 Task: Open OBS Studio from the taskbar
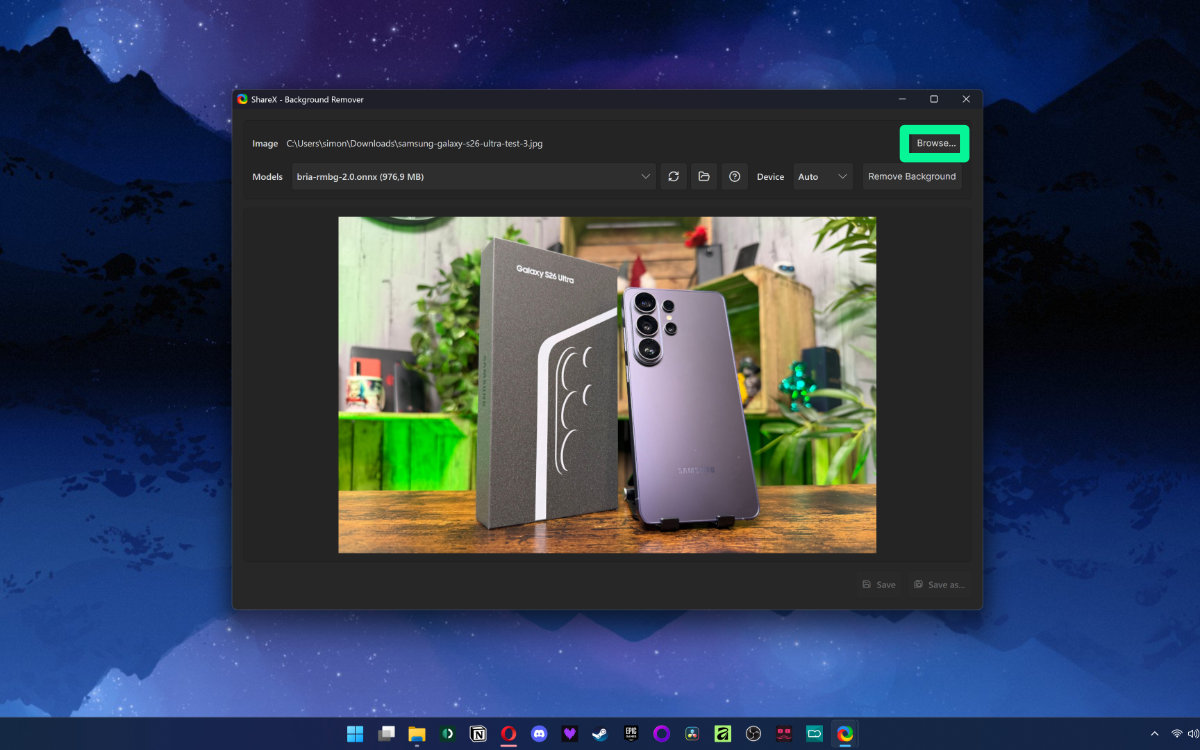753,734
